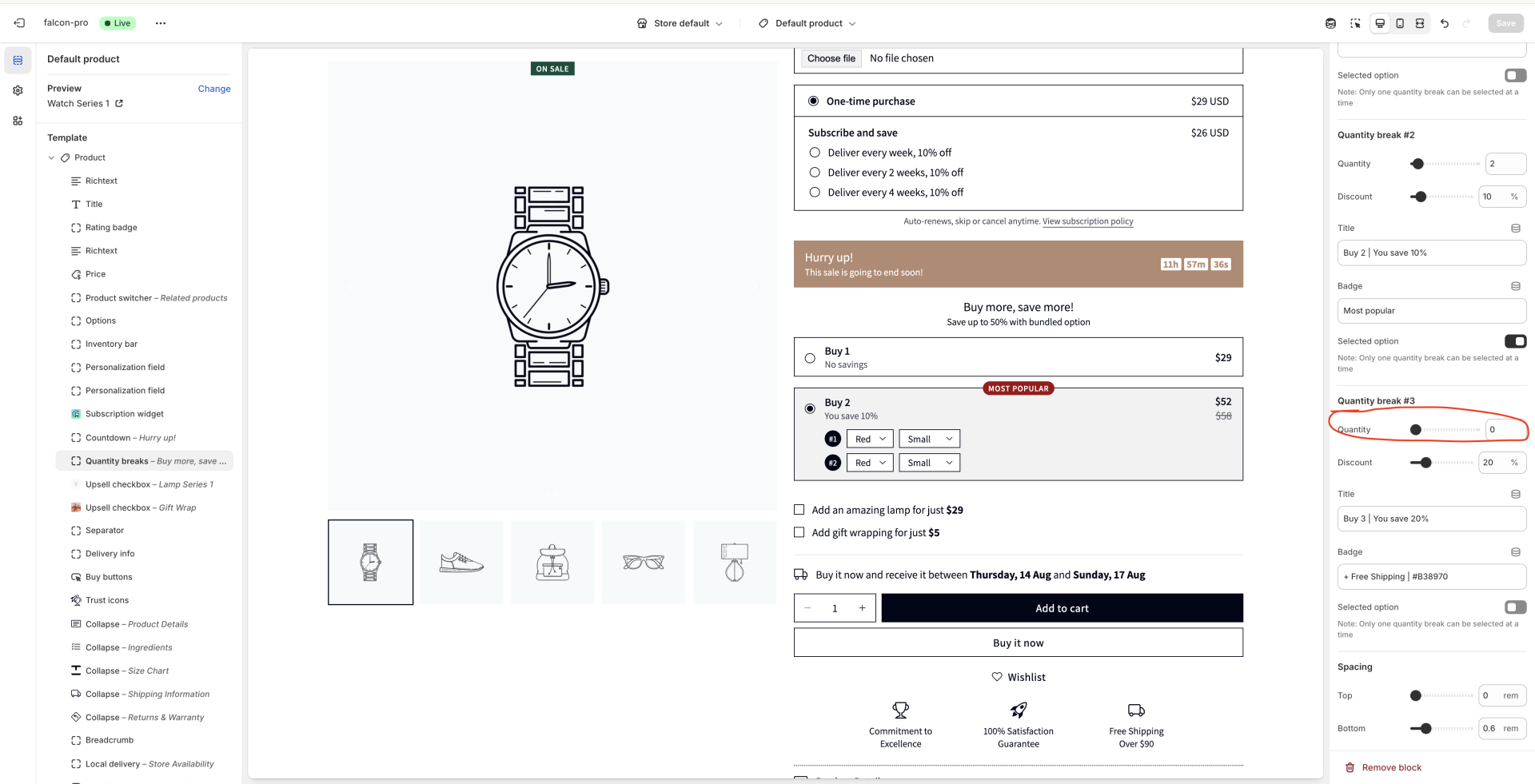
Task: Switch to fullscreen preview icon
Action: (1420, 23)
